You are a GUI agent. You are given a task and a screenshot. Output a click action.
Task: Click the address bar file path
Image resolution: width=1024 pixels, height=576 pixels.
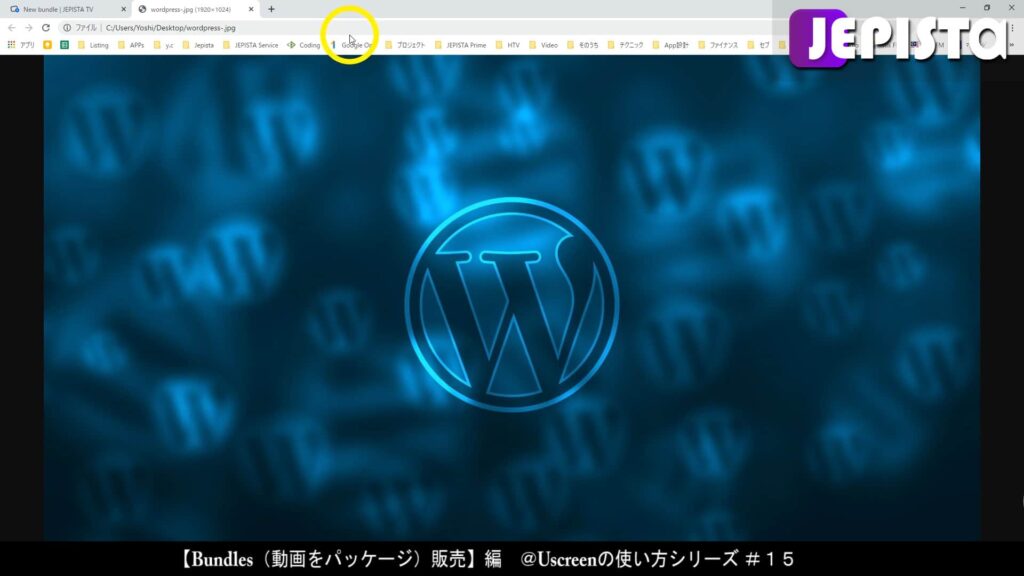(170, 28)
